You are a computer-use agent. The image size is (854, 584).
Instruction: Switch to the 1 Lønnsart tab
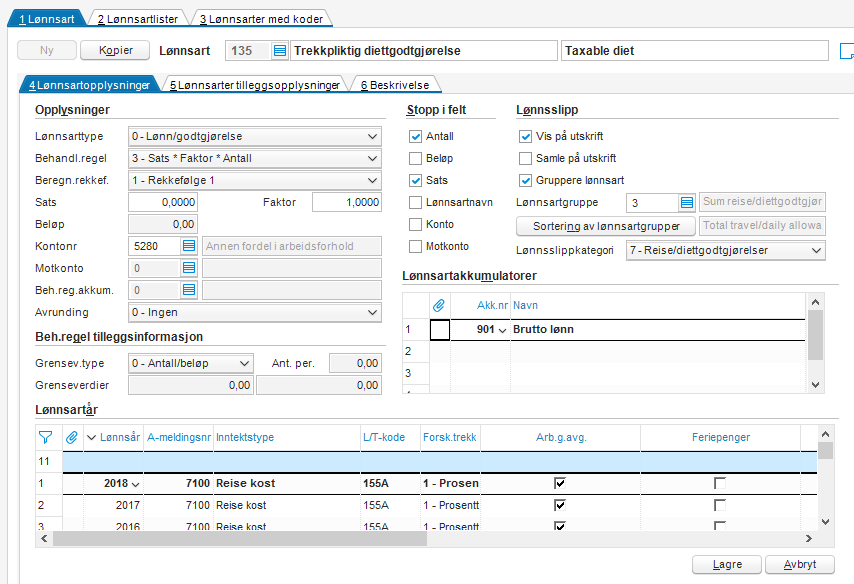47,19
